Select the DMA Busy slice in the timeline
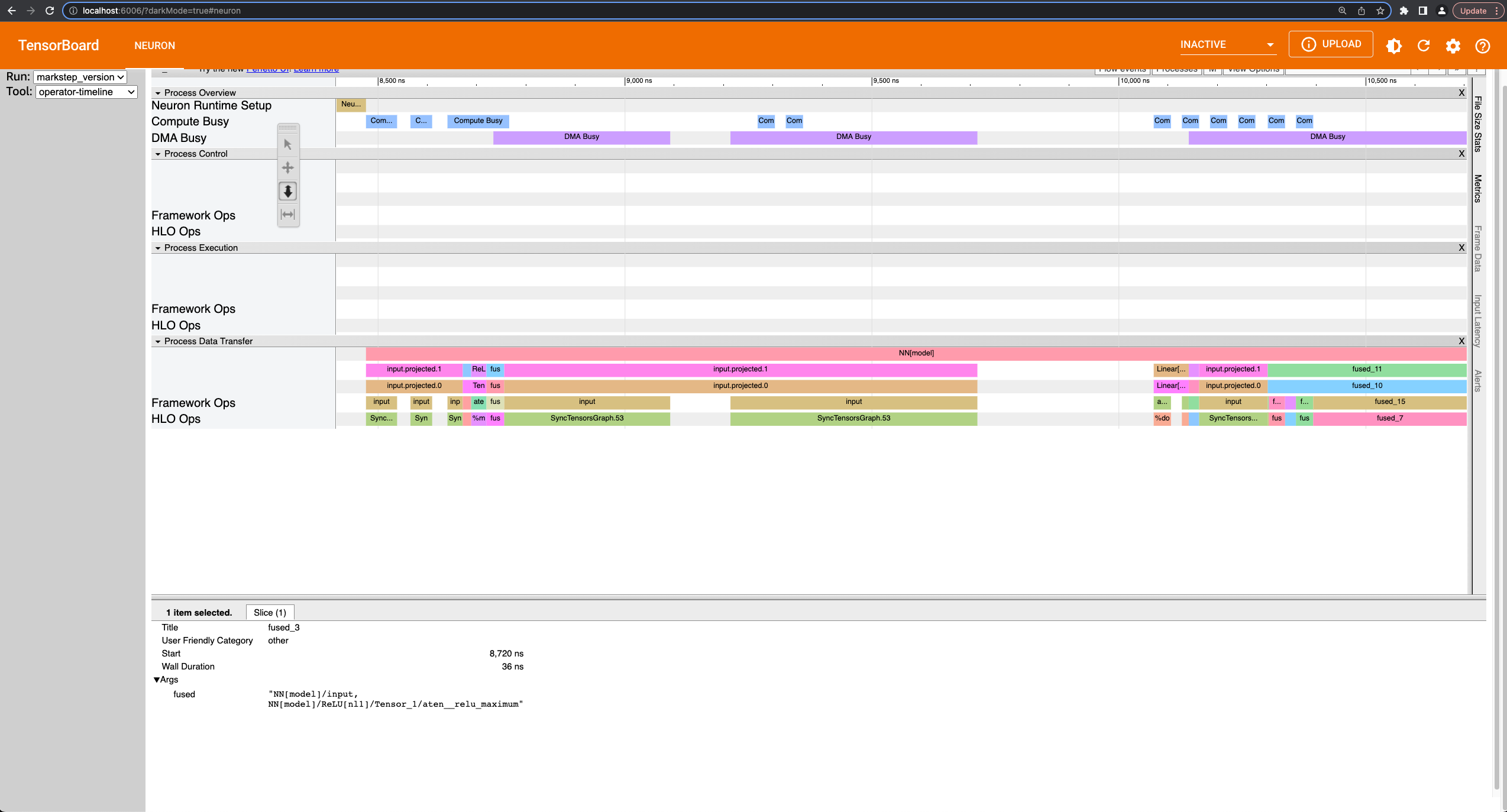1507x812 pixels. coord(581,137)
